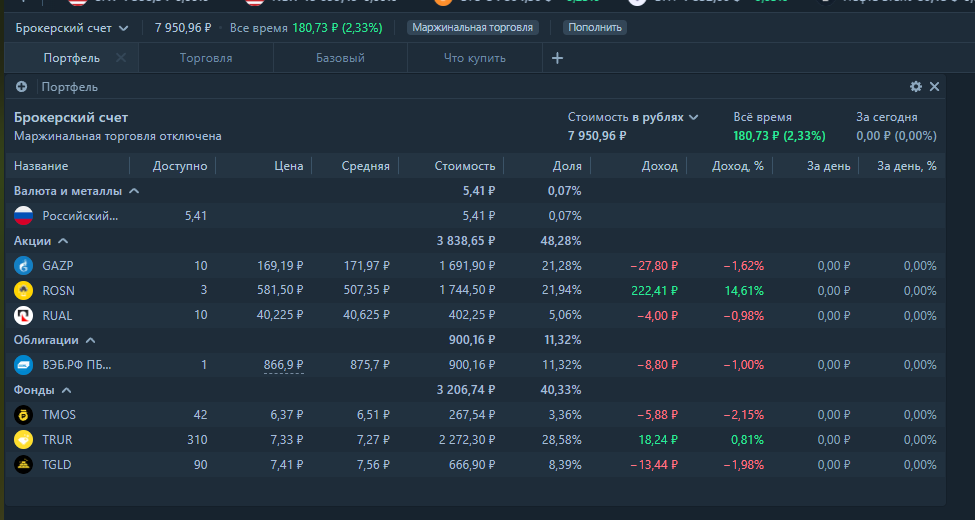This screenshot has height=520, width=975.
Task: Sort by За день column header
Action: pos(828,166)
